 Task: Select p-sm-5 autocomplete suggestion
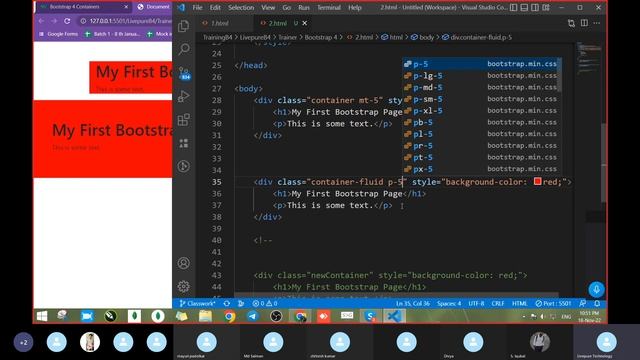point(482,99)
